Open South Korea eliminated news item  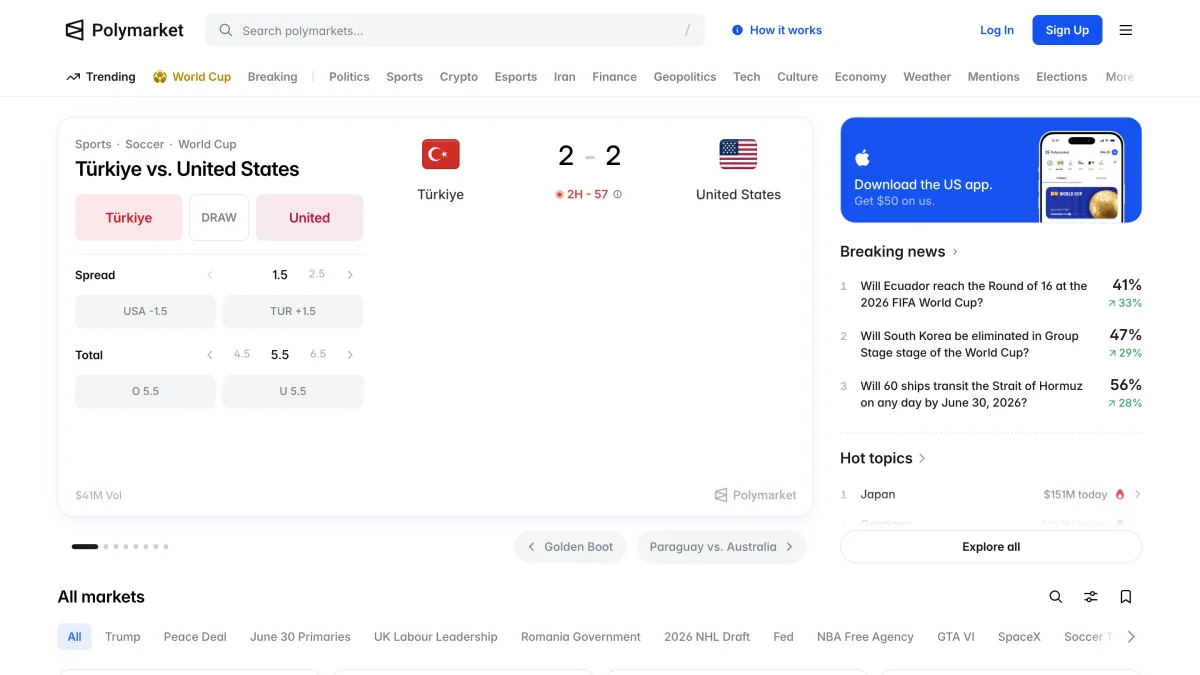click(x=991, y=344)
